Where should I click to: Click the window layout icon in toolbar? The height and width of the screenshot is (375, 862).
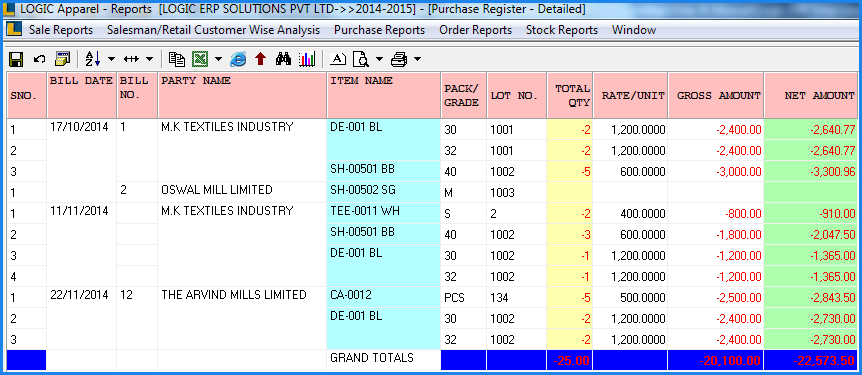tap(63, 58)
